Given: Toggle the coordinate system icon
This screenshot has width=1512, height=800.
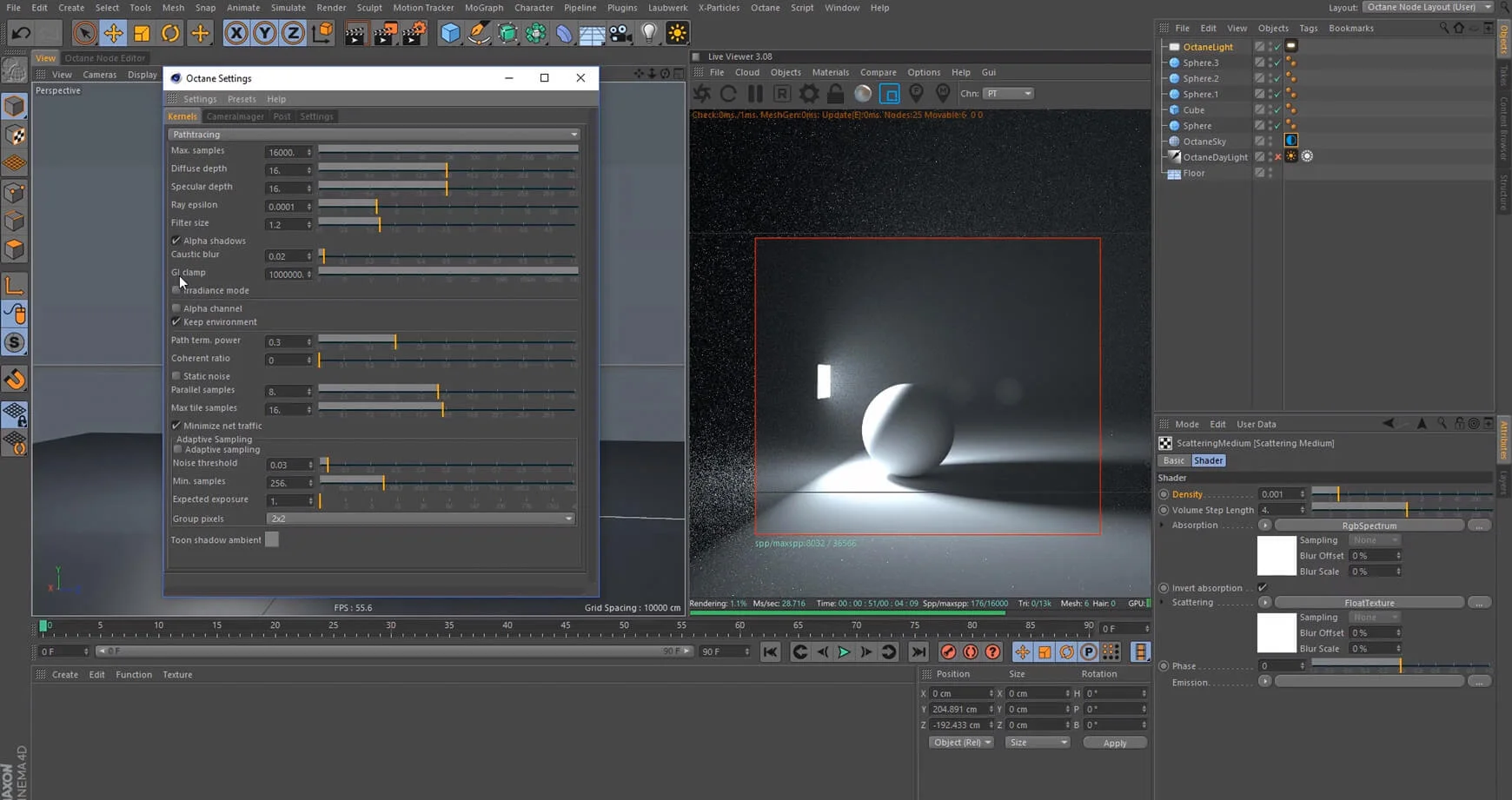Looking at the screenshot, I should click(x=322, y=33).
